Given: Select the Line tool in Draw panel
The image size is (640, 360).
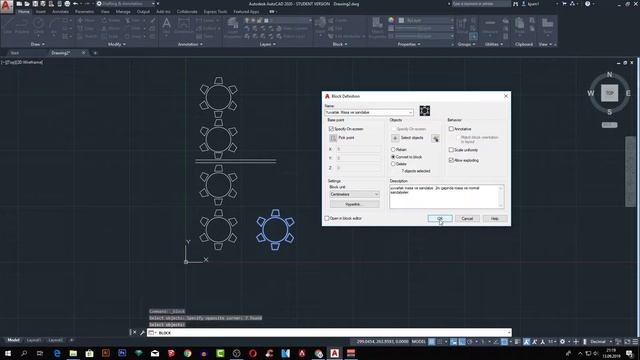Looking at the screenshot, I should point(9,27).
